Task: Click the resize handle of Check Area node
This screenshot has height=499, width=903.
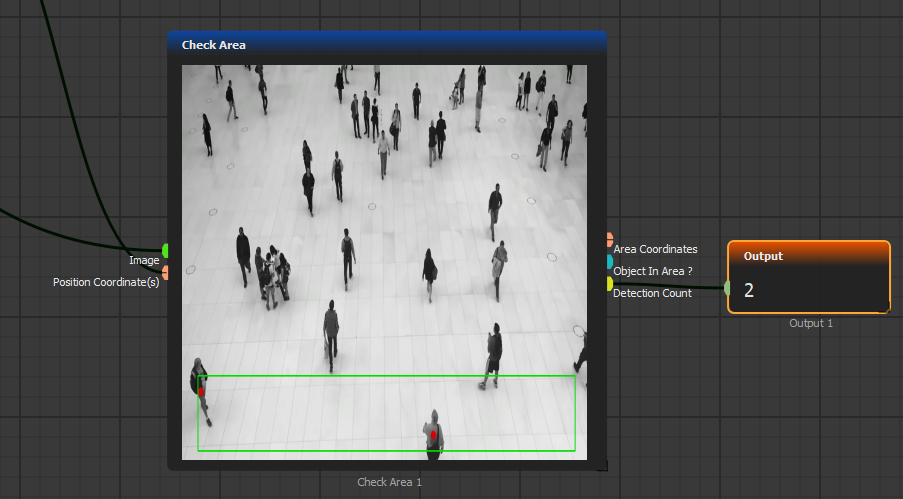Action: click(601, 464)
